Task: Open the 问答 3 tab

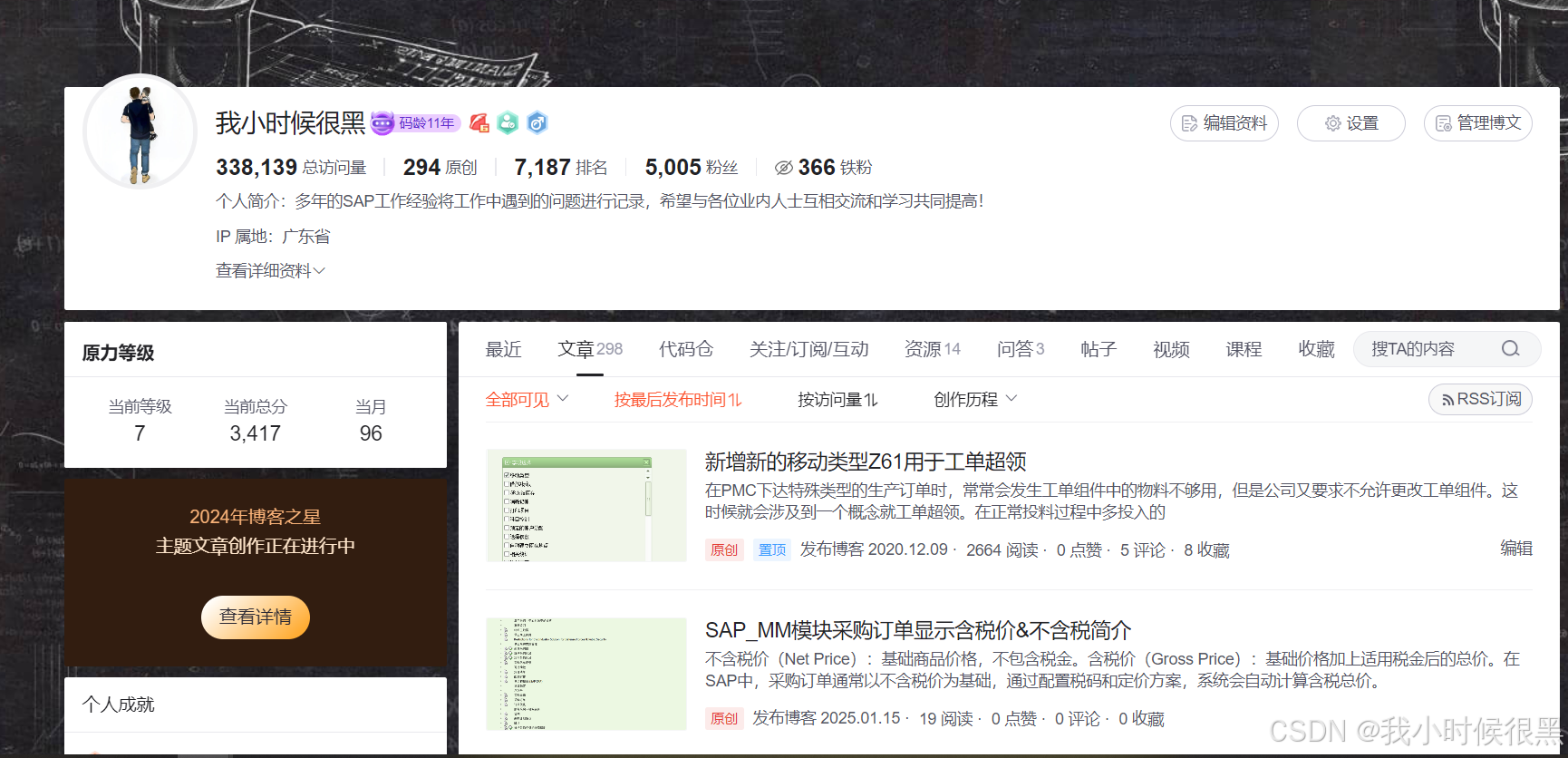Action: (x=1021, y=349)
